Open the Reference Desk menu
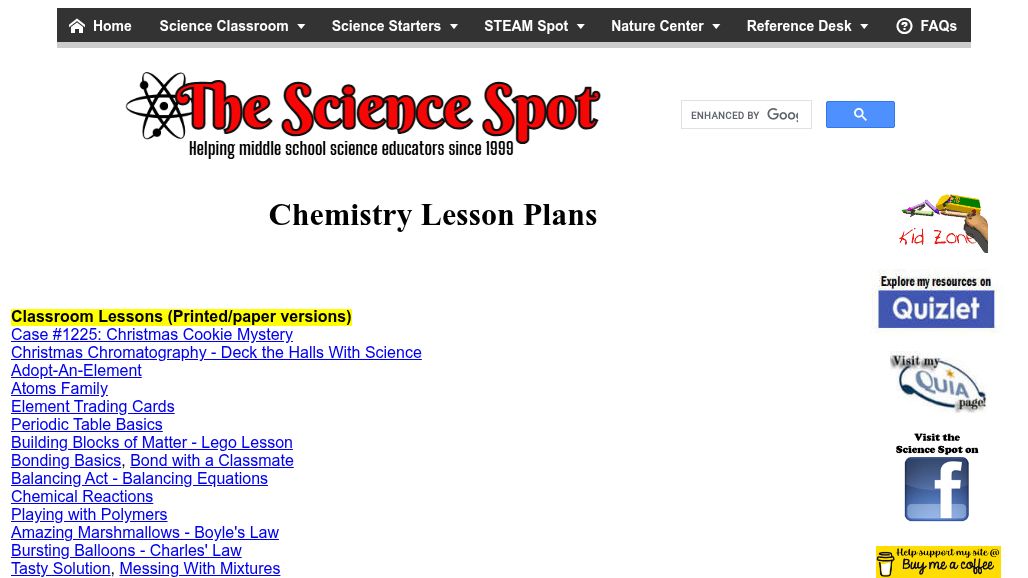Screen dimensions: 1028x578 pyautogui.click(x=807, y=26)
